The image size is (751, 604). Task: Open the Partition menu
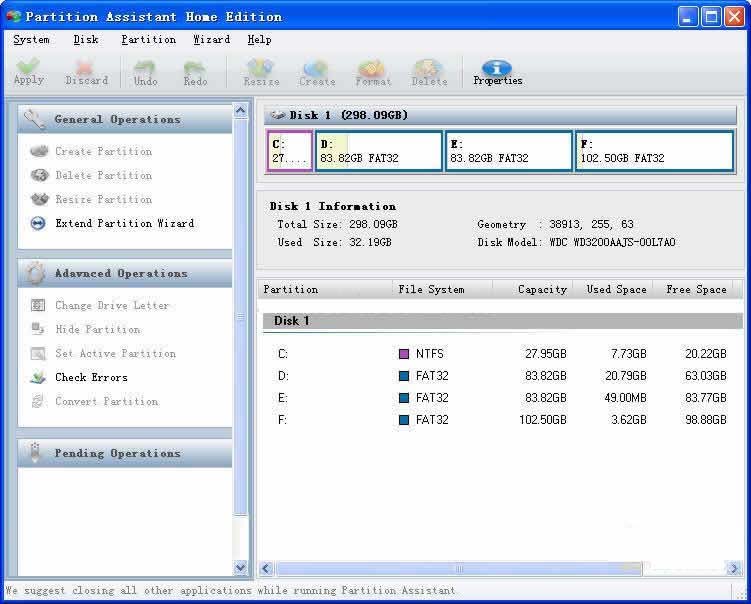click(x=148, y=40)
